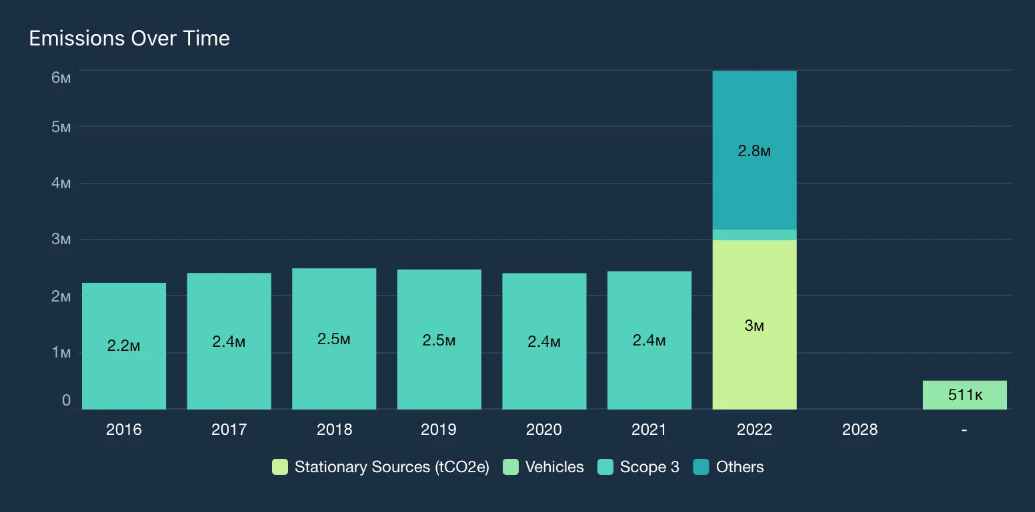
Task: Click the Emissions Over Time title
Action: click(x=129, y=38)
